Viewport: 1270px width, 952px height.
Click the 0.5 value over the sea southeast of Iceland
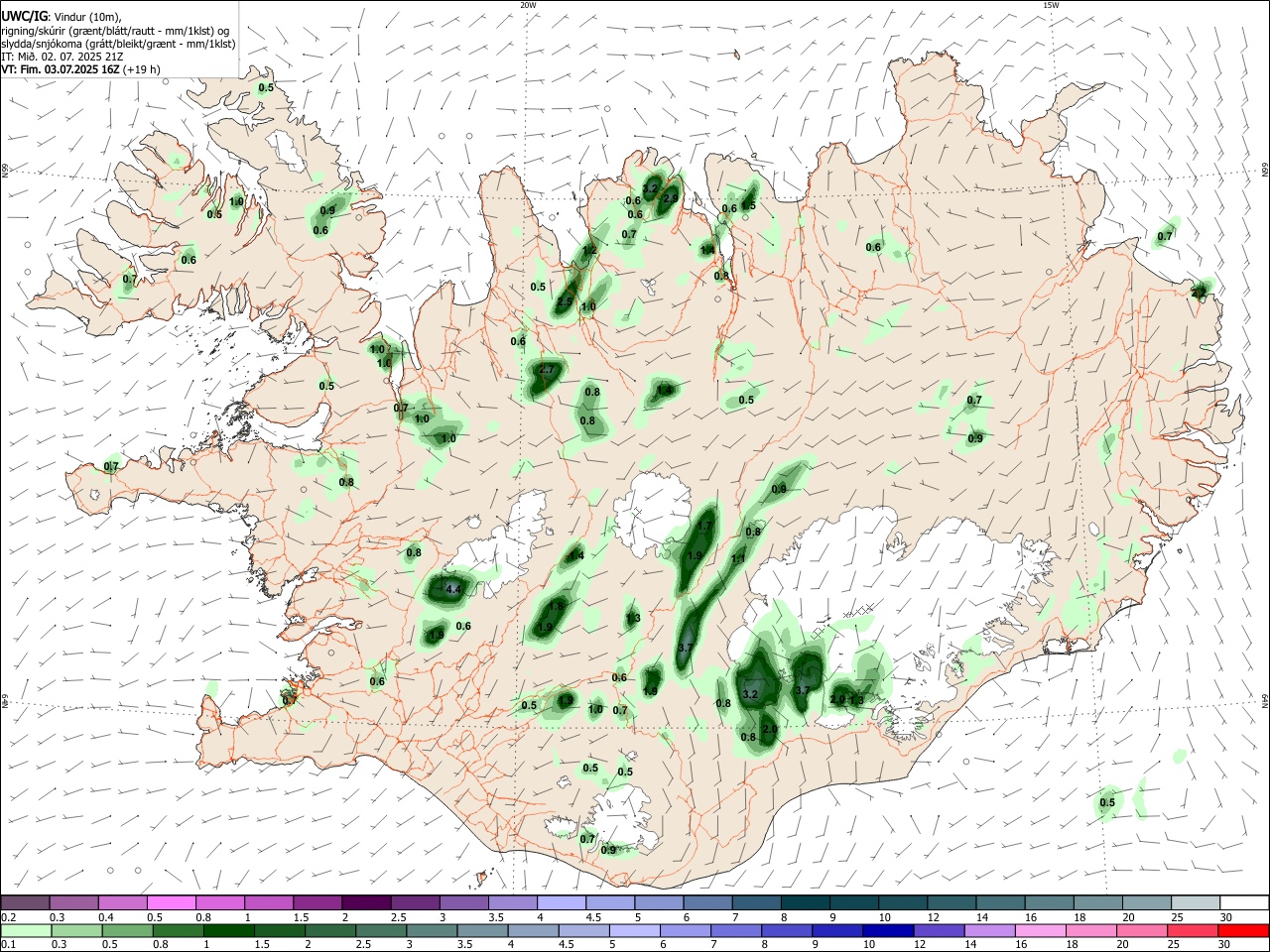1107,802
